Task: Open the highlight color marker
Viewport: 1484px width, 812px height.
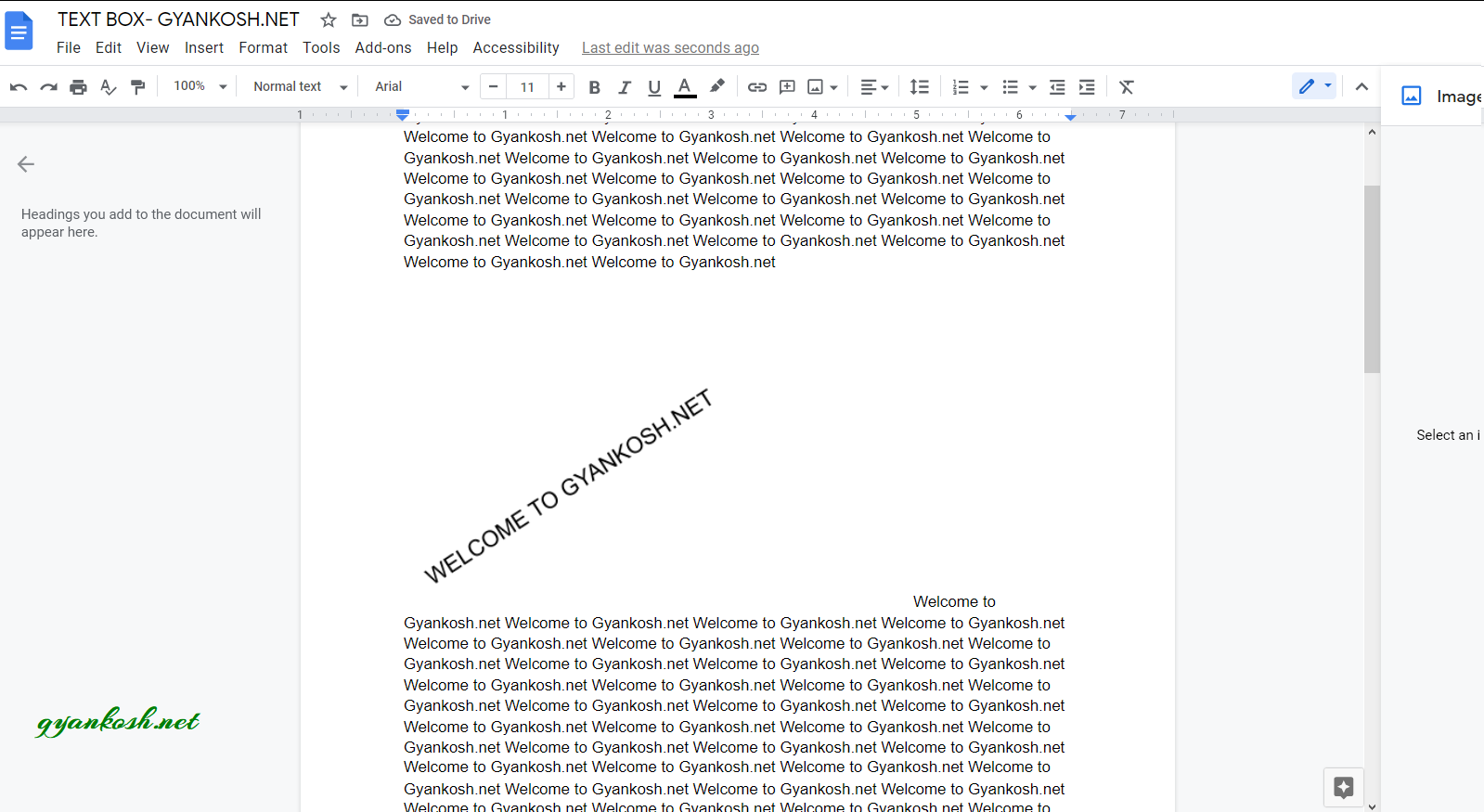Action: click(x=716, y=87)
